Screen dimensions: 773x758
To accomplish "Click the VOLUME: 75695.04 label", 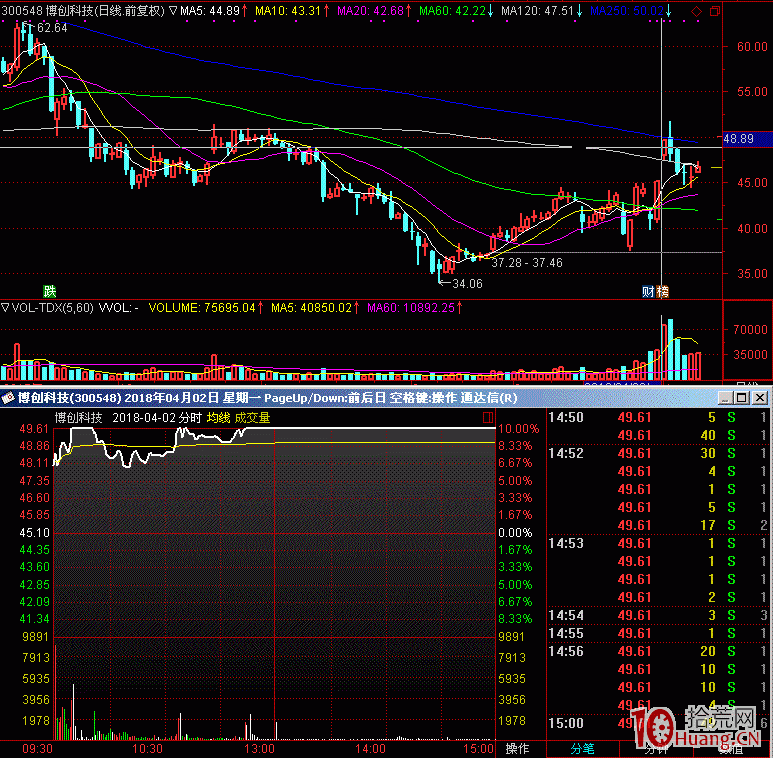I will point(202,308).
